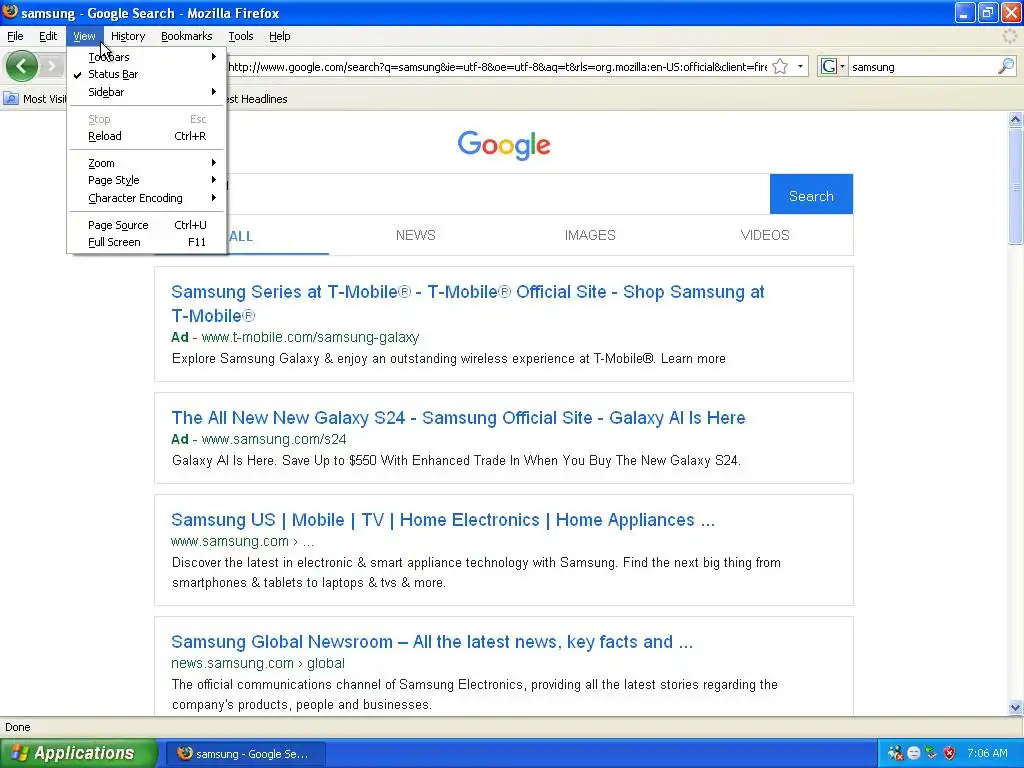This screenshot has width=1024, height=768.
Task: Click the scrollbar up arrow
Action: point(1015,120)
